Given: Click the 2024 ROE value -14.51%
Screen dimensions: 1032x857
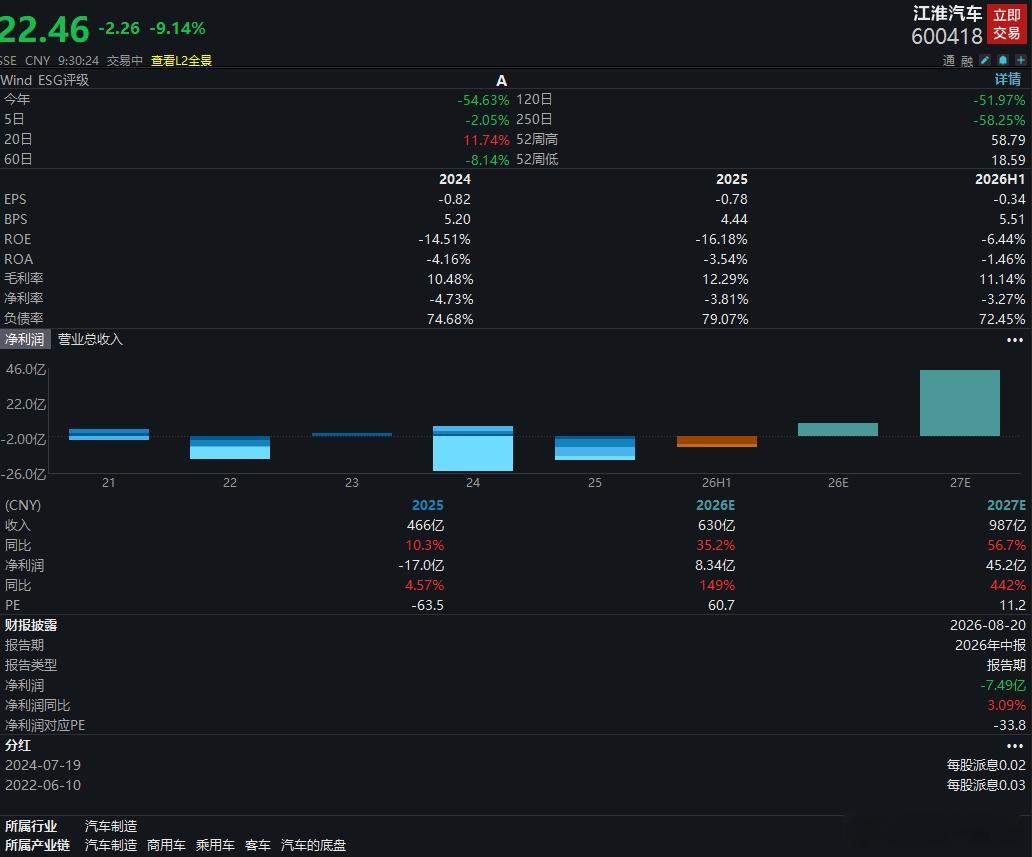Looking at the screenshot, I should click(445, 240).
